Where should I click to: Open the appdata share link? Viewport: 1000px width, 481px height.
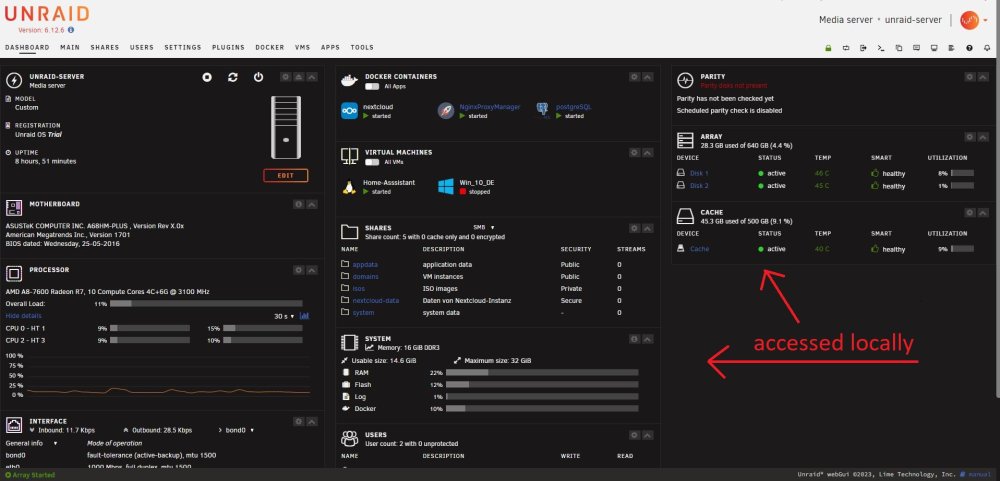click(365, 265)
